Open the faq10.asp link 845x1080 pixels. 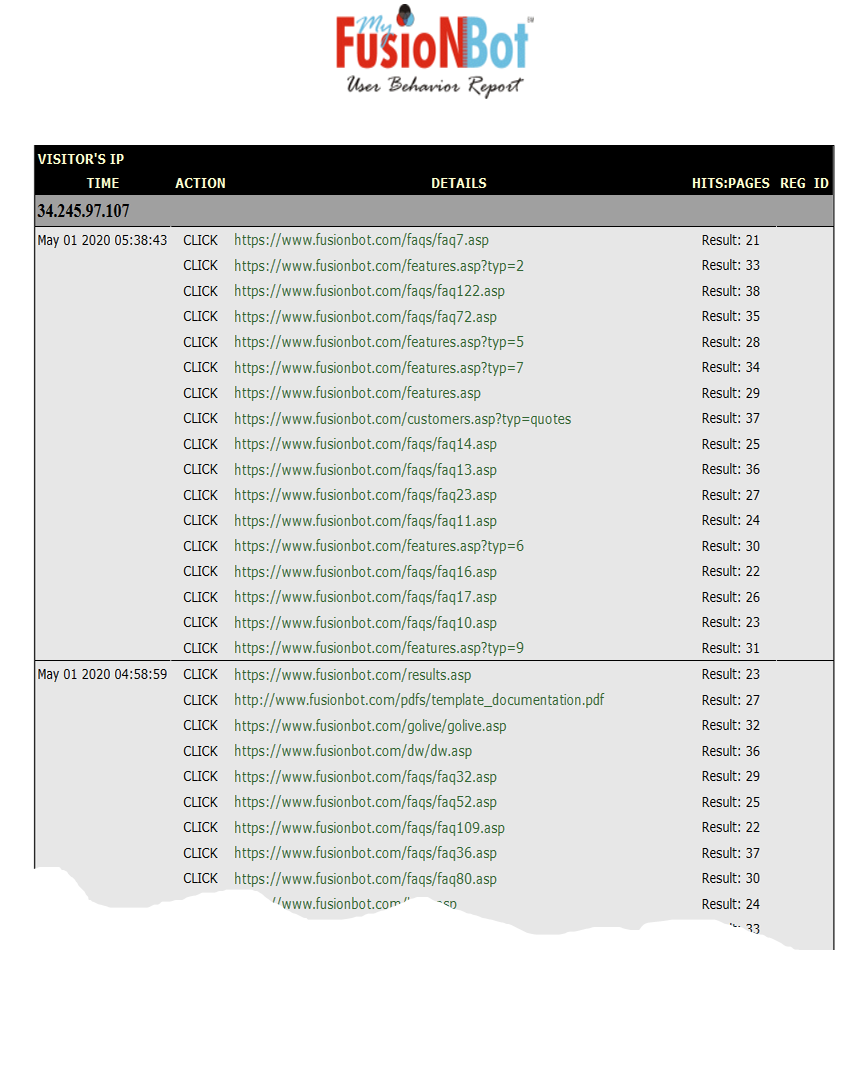pyautogui.click(x=365, y=623)
